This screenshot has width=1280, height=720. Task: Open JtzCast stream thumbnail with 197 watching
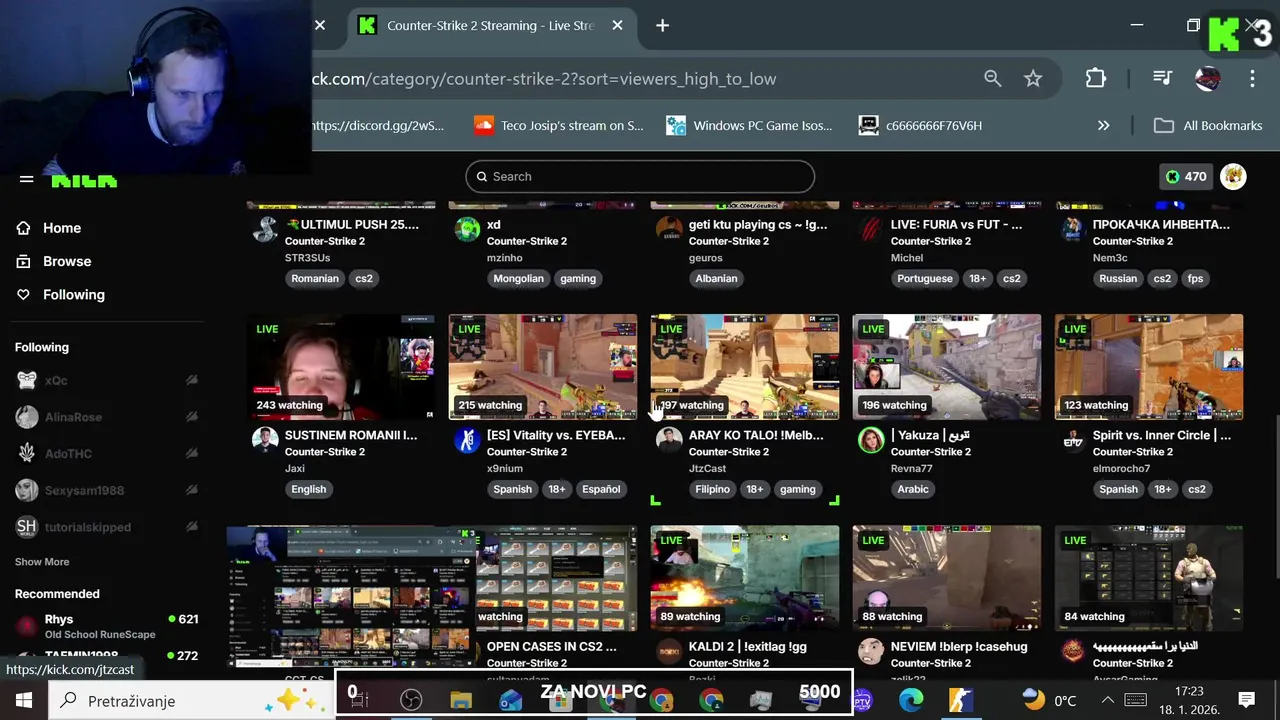pos(745,367)
